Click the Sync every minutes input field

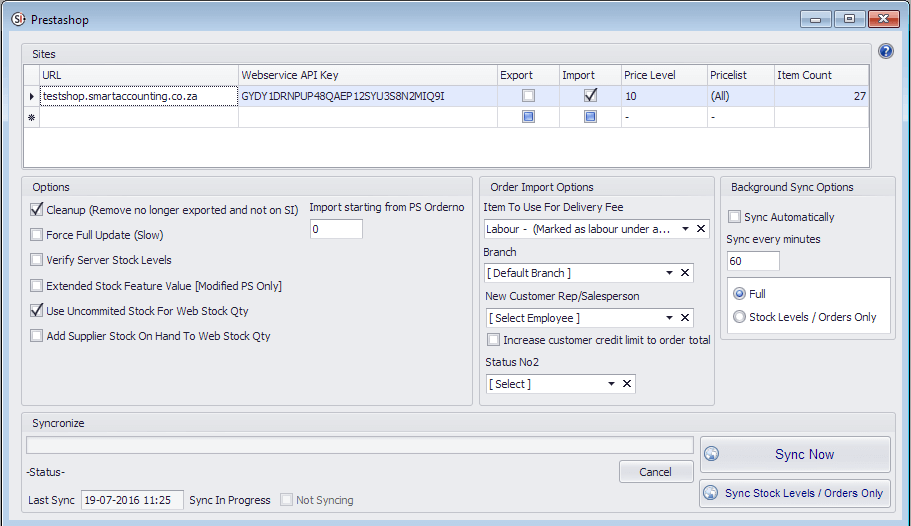click(753, 261)
